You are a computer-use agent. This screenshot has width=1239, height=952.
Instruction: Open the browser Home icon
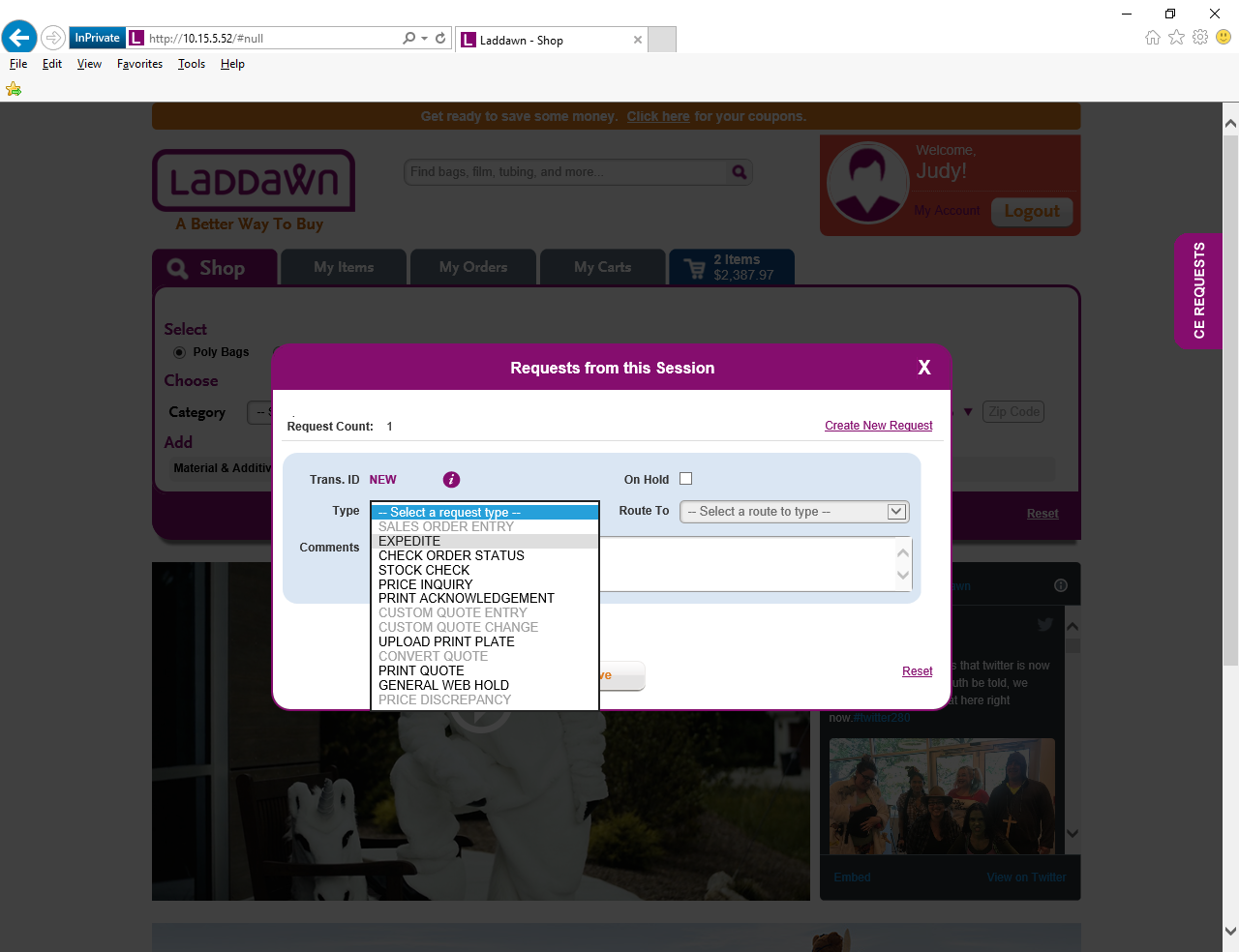click(1153, 37)
